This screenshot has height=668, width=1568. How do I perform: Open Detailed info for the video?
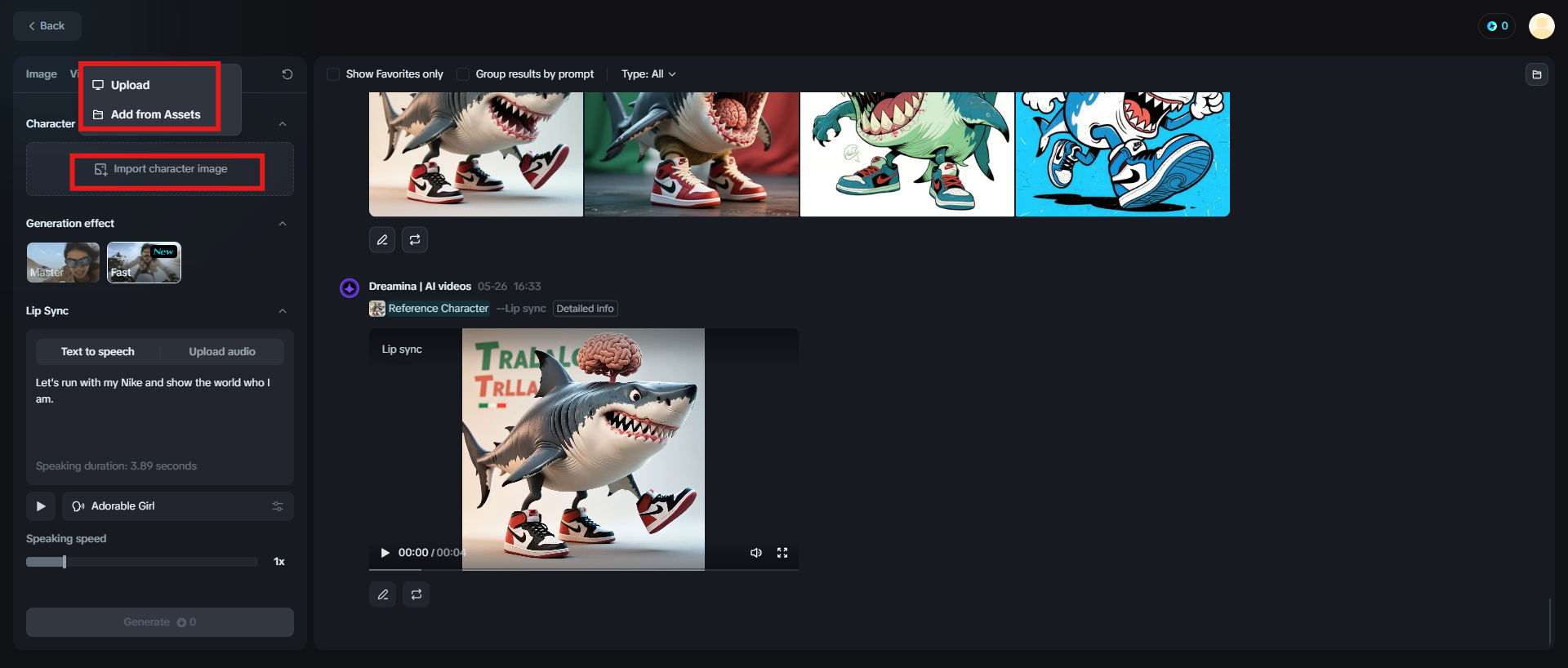coord(585,309)
